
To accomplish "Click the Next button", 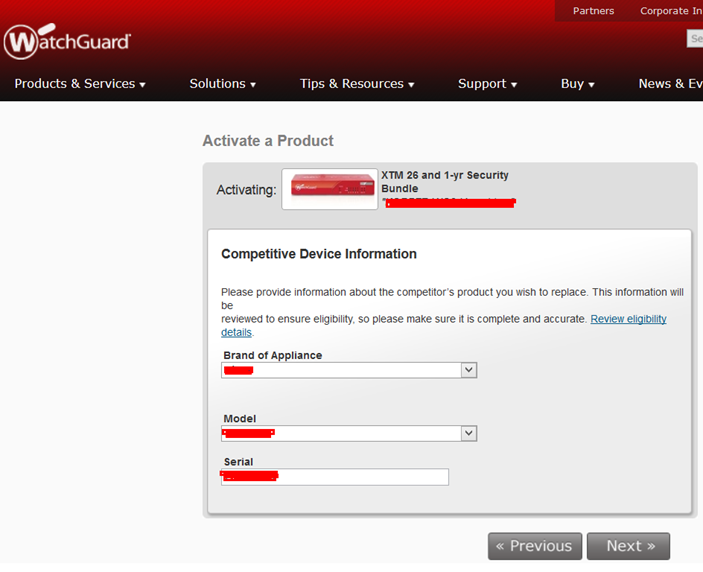I will tap(628, 546).
